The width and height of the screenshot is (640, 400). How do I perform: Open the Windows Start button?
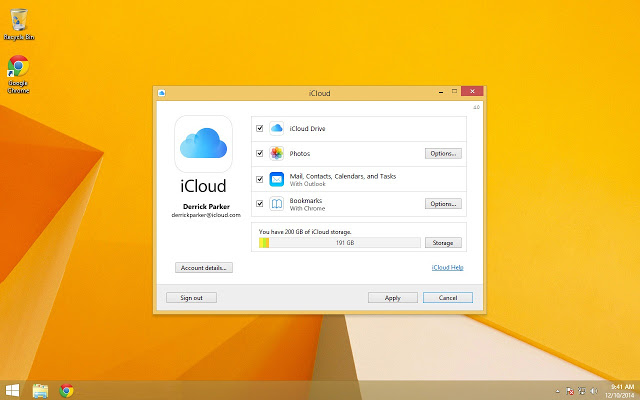coord(12,390)
